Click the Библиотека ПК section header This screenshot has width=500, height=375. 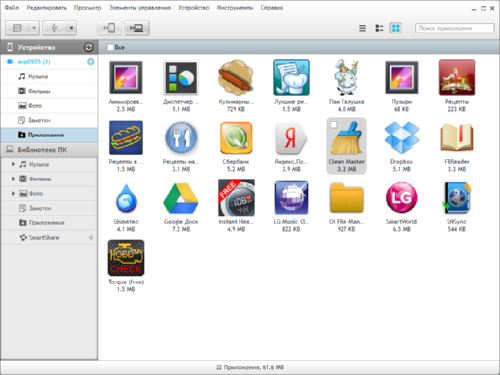coord(49,150)
